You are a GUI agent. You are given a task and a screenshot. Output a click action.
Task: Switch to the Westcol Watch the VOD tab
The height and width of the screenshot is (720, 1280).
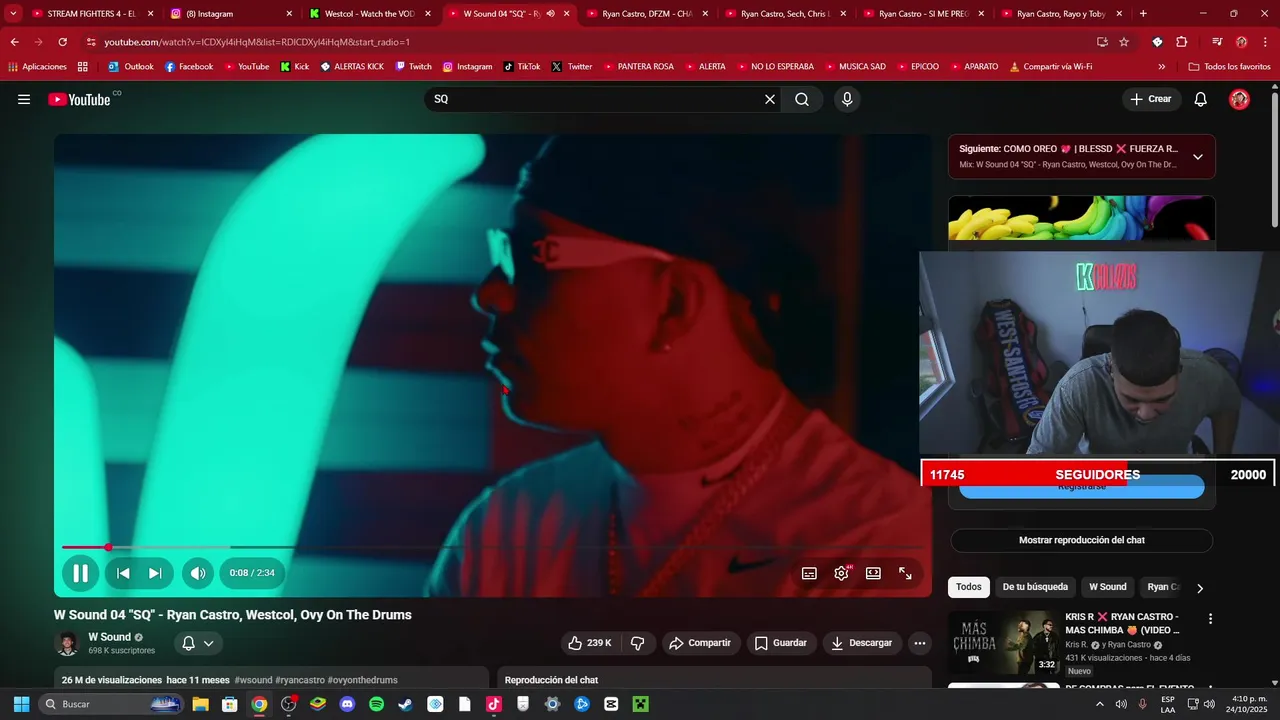pos(369,14)
